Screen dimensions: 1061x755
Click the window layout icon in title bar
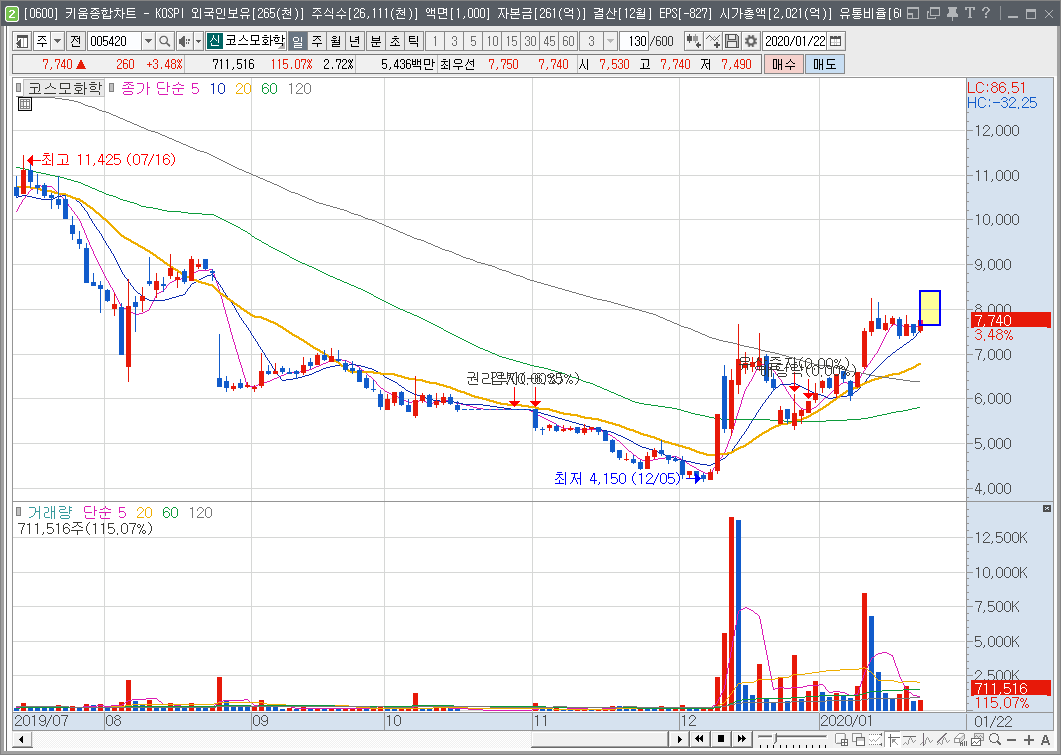913,13
